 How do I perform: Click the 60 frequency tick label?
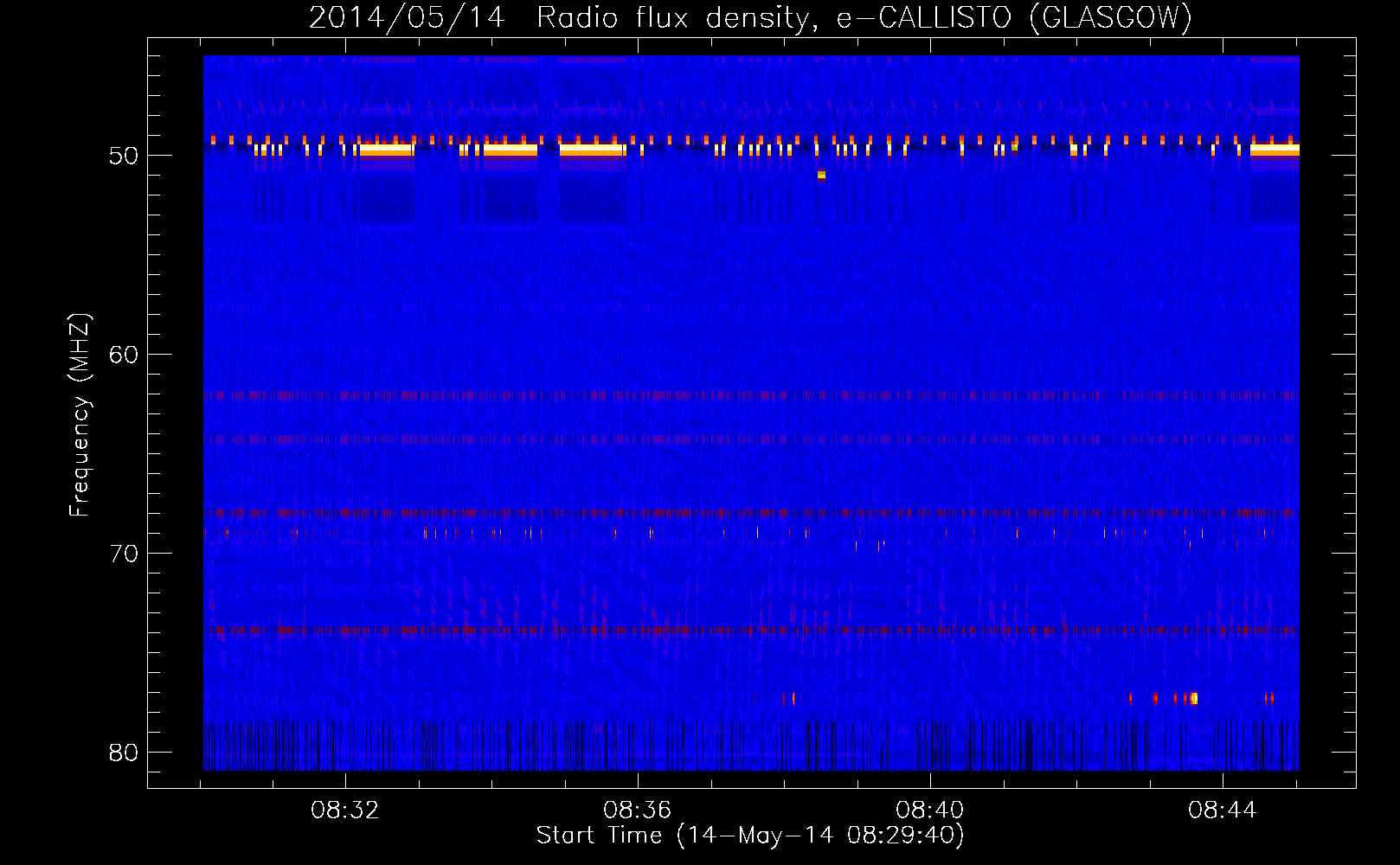tap(124, 355)
